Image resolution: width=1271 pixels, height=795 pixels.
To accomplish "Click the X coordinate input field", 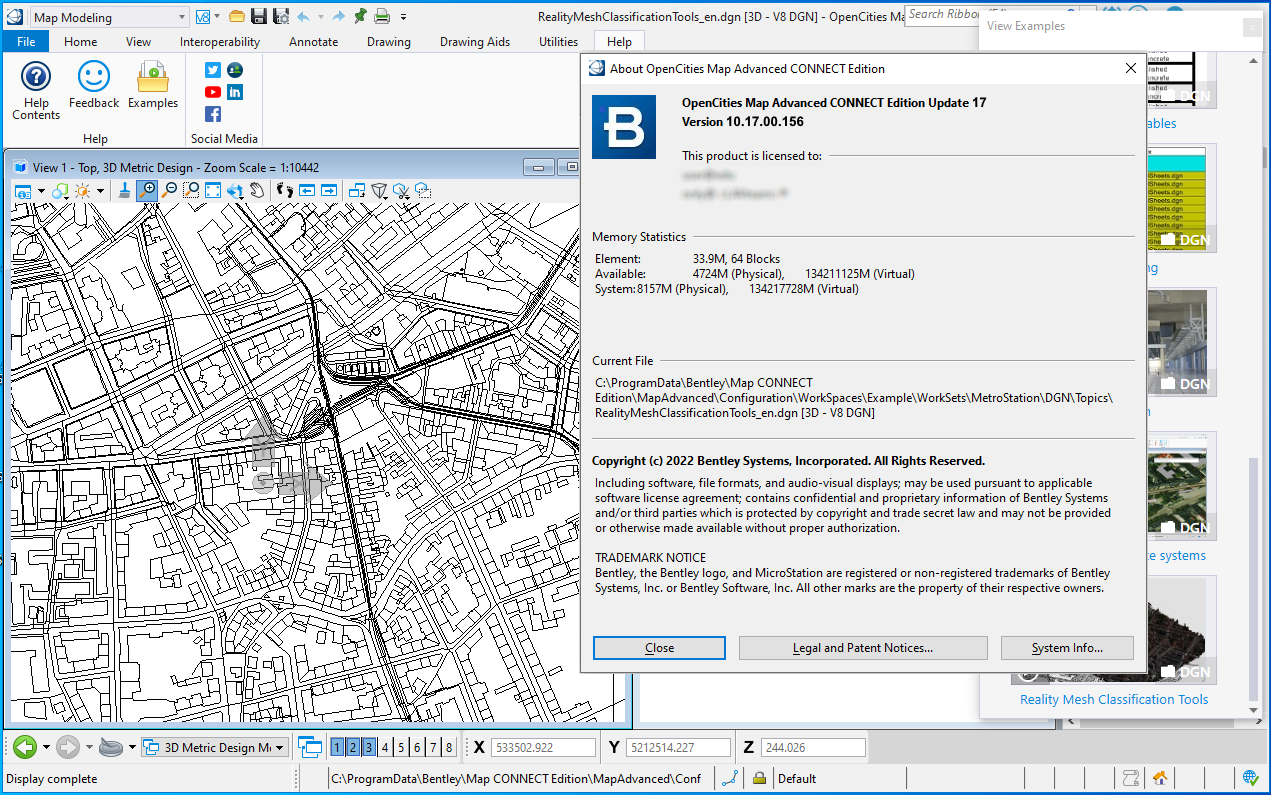I will pyautogui.click(x=543, y=747).
